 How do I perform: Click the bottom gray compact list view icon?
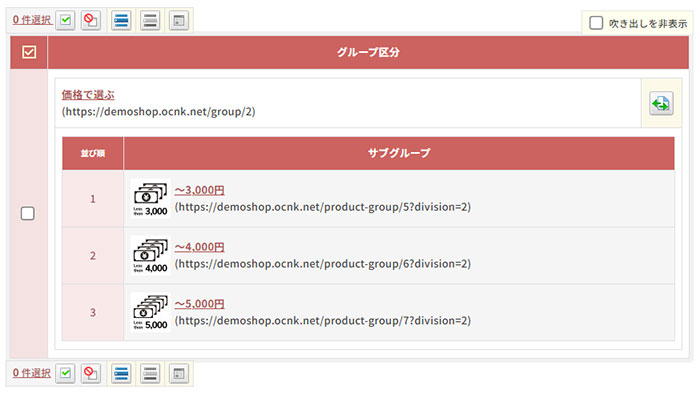coord(150,373)
